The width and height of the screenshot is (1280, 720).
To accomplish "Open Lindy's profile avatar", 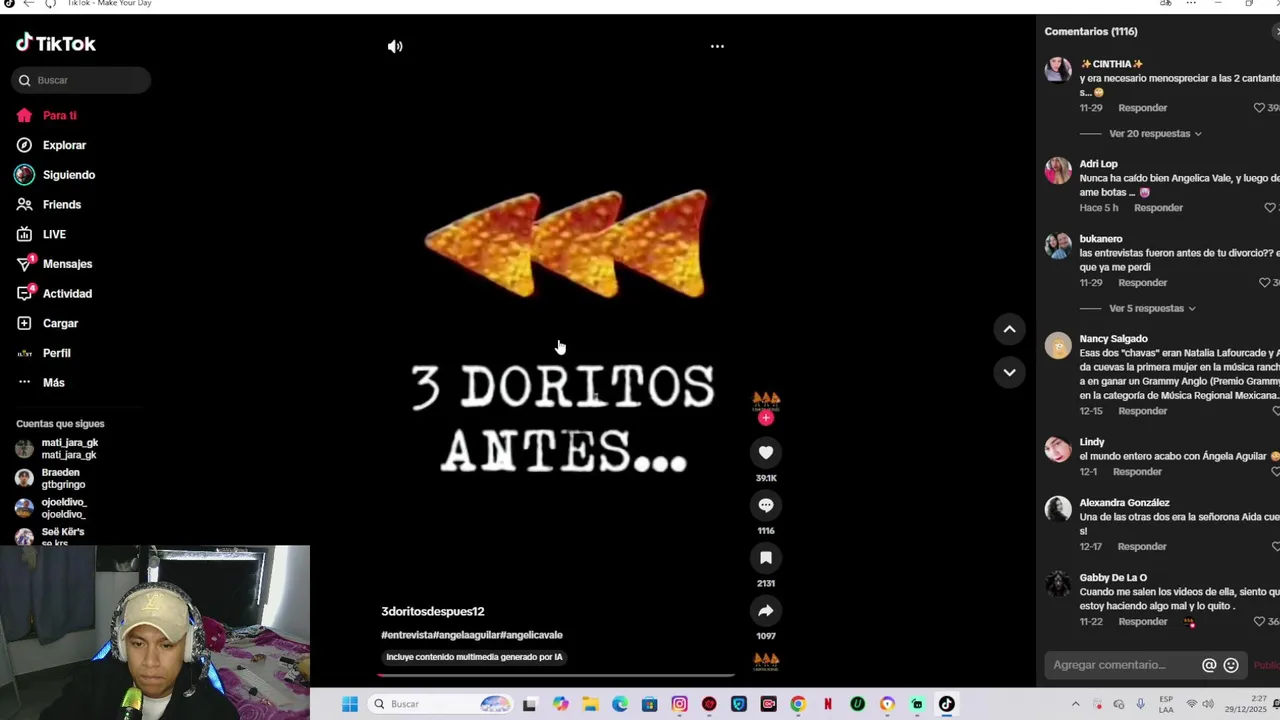I will [x=1058, y=448].
